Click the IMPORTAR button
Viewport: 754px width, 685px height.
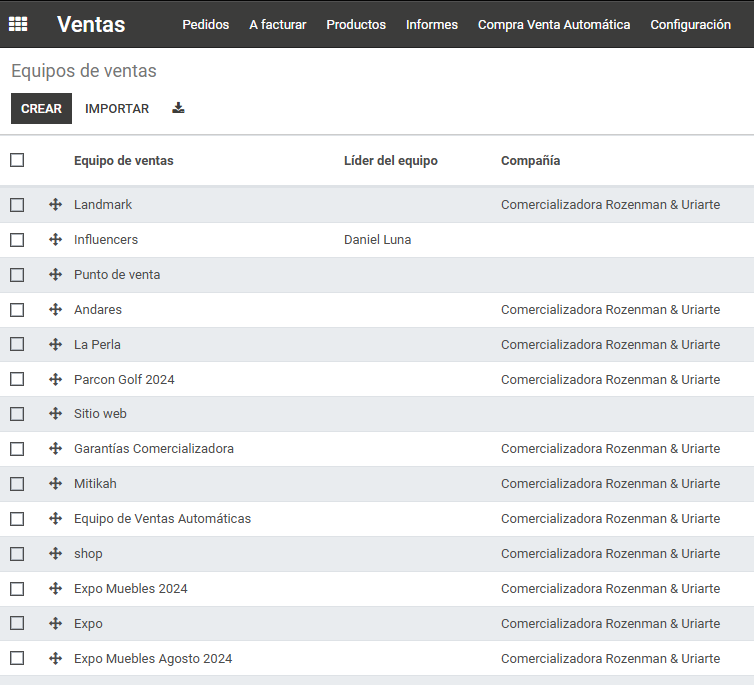[117, 109]
